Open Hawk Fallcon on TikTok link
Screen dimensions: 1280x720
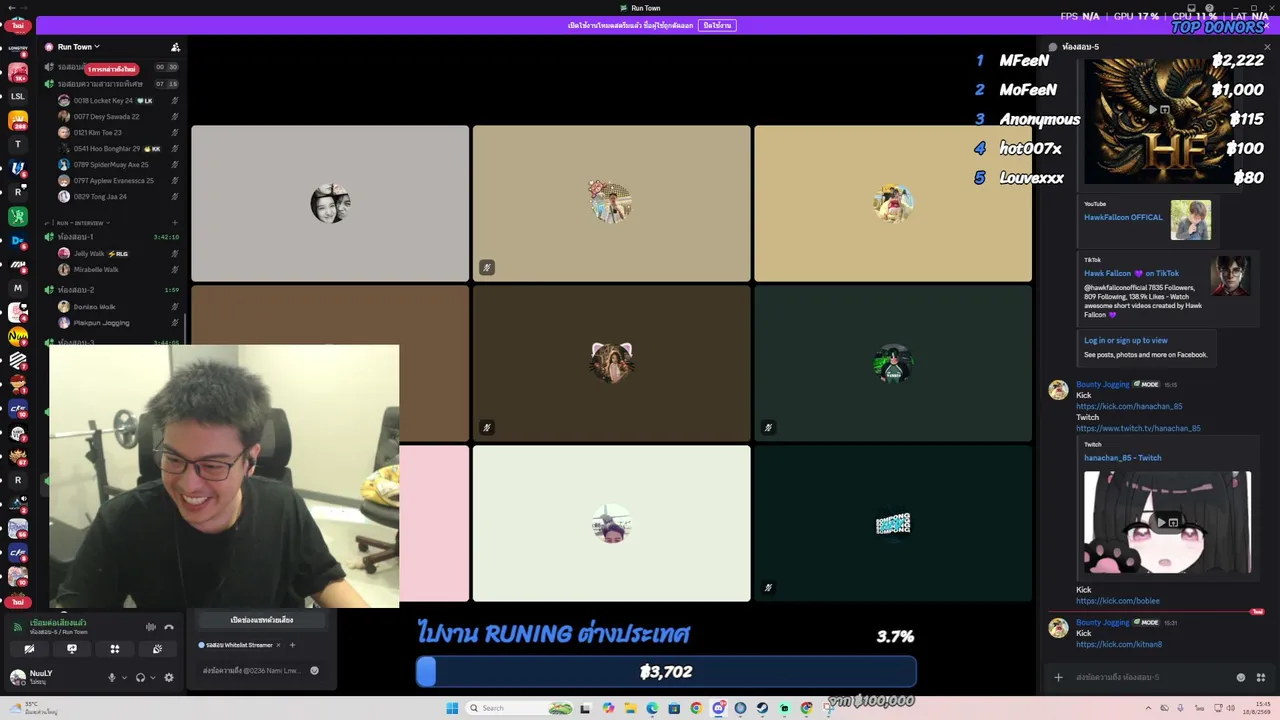(1131, 273)
